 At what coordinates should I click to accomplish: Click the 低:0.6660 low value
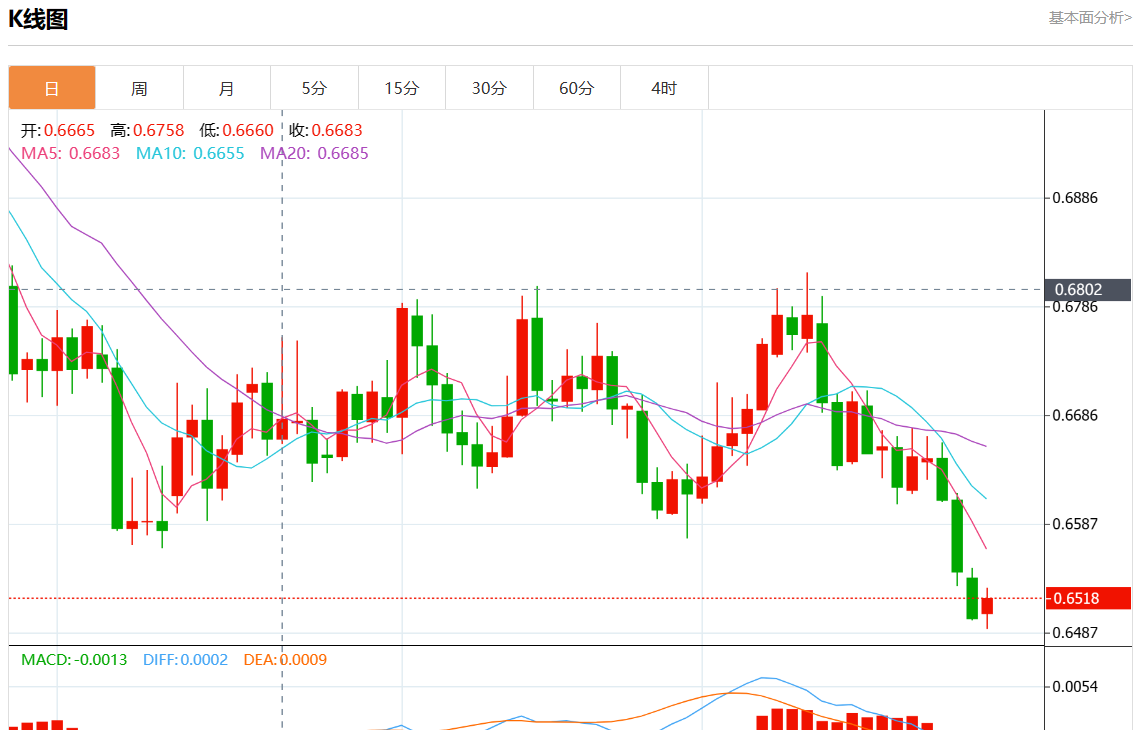236,130
